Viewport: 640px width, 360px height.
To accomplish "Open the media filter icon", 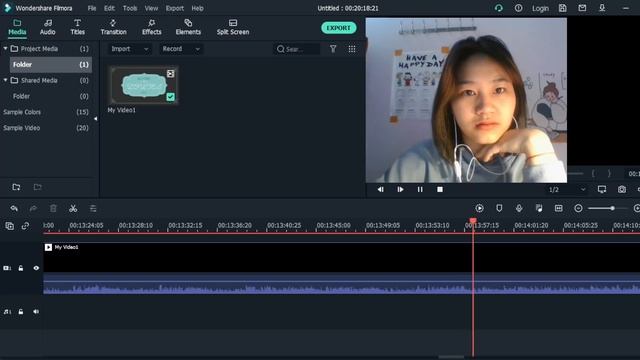I will (333, 49).
